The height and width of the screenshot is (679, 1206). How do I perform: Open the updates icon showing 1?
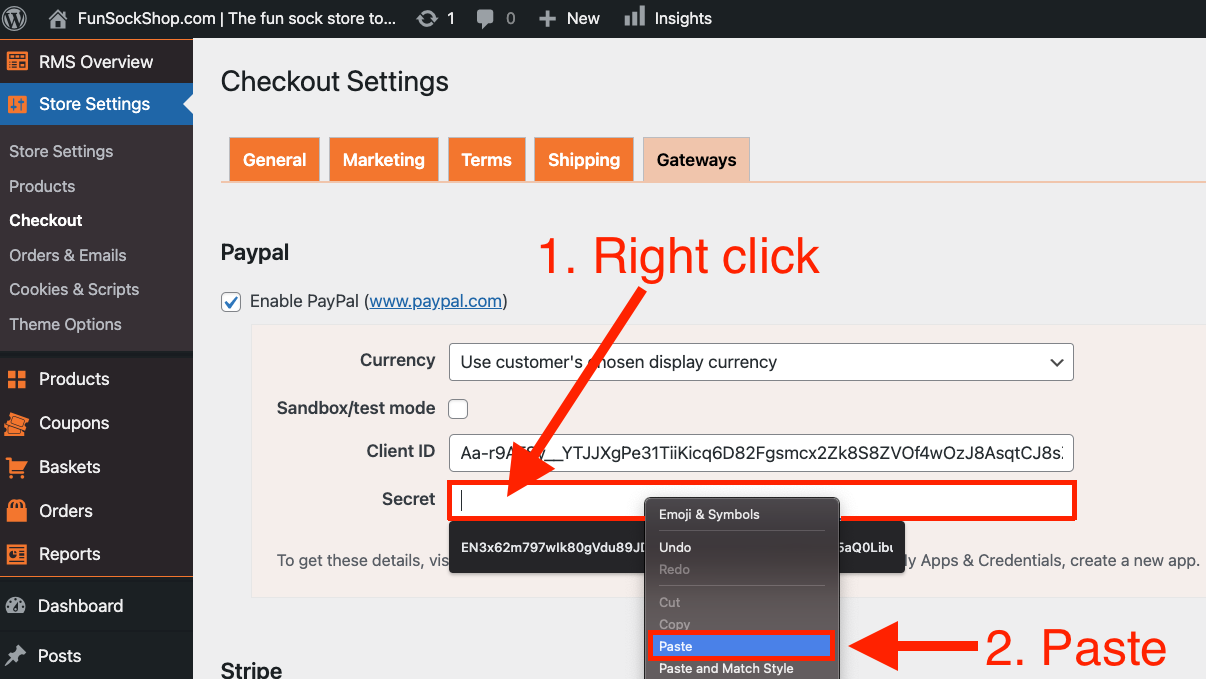point(427,18)
